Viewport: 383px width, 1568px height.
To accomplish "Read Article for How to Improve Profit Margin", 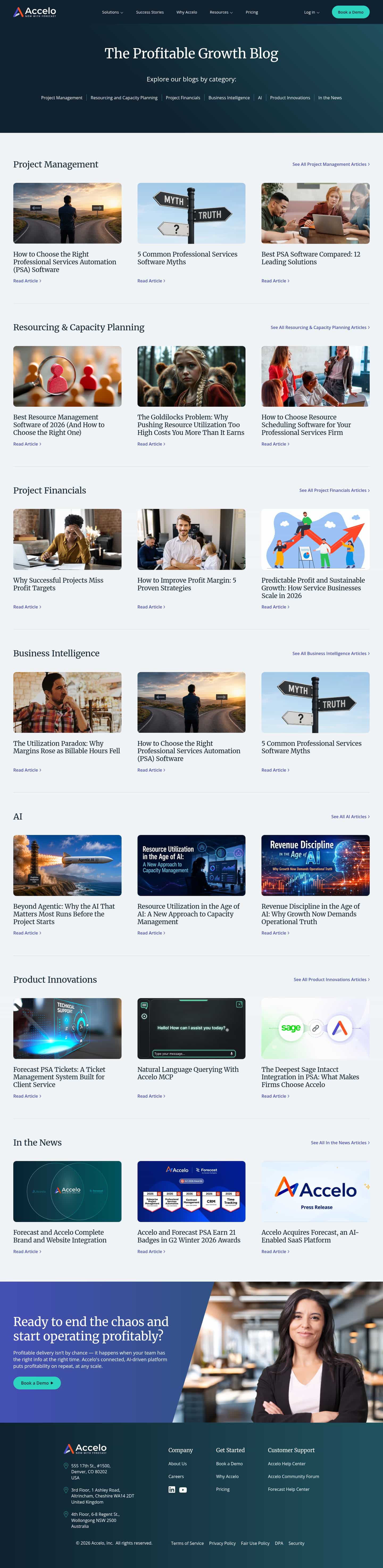I will click(x=151, y=607).
